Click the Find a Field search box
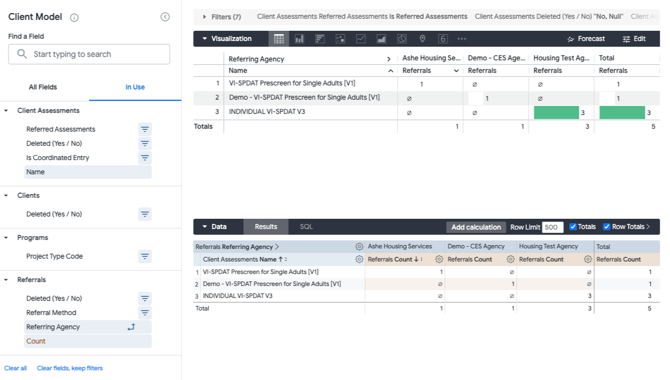This screenshot has width=670, height=380. click(x=89, y=54)
